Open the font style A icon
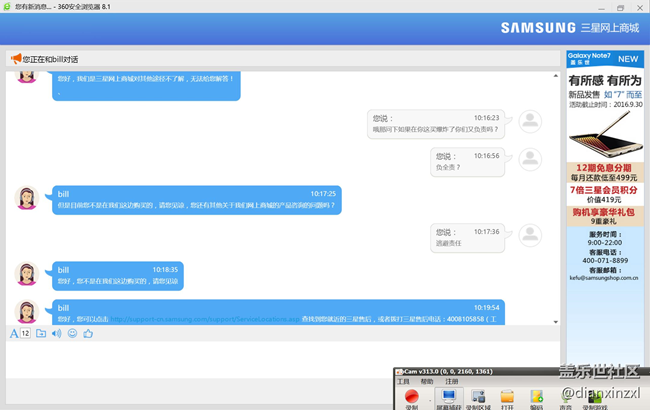 tap(14, 334)
